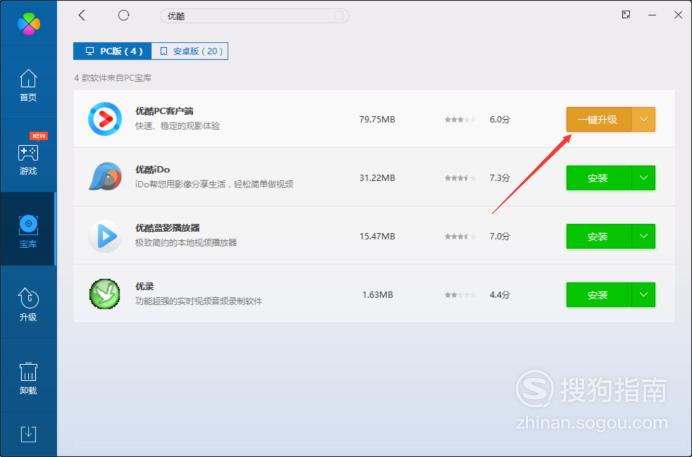Expand install options arrow for 优酷iDo
This screenshot has height=457, width=692.
coord(644,178)
